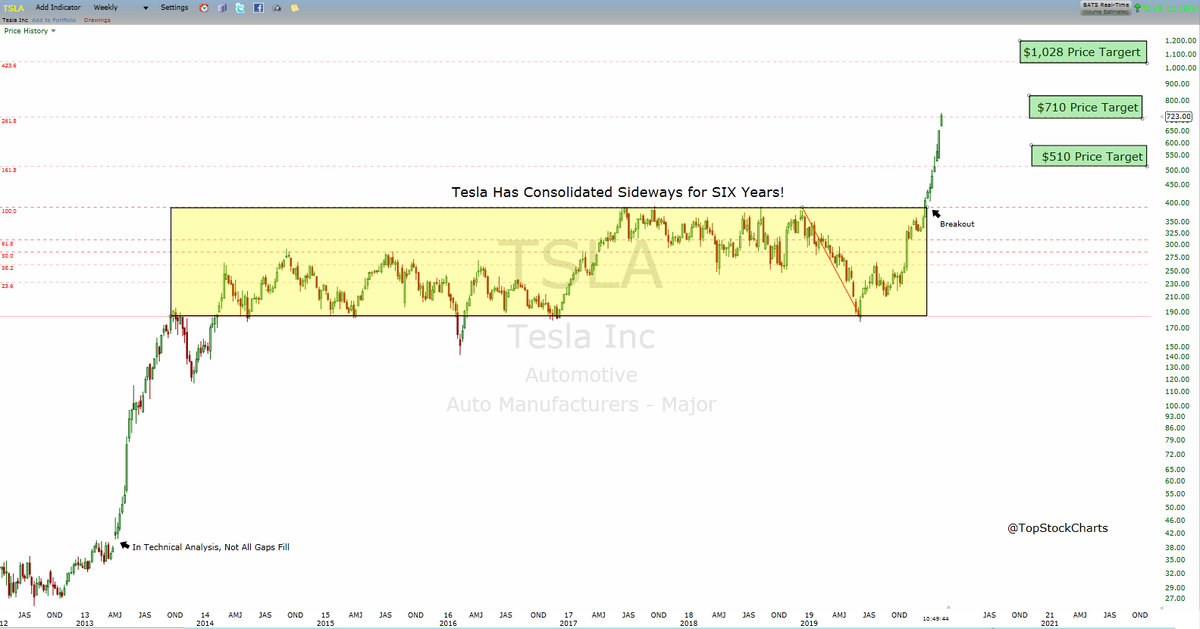Click the camera snapshot icon
This screenshot has width=1200, height=629.
[276, 7]
